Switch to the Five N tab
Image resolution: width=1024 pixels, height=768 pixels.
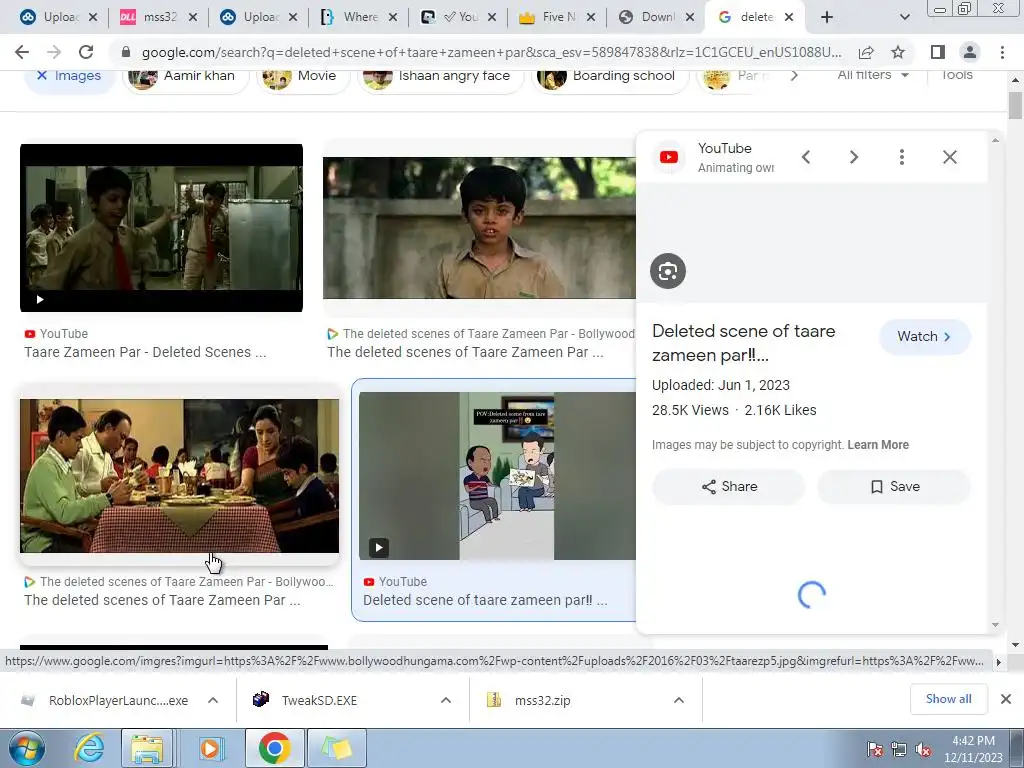[558, 17]
